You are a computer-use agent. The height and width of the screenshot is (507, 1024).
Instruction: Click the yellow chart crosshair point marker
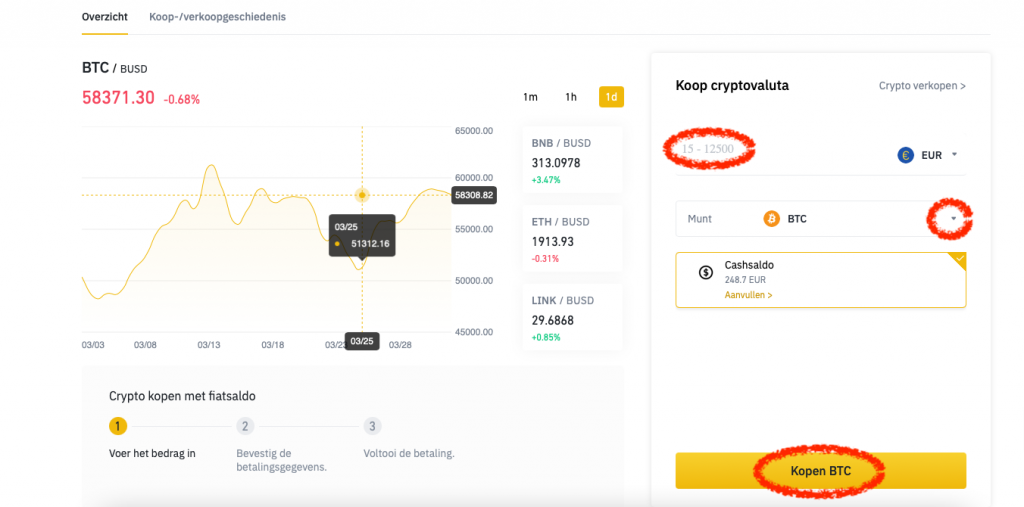tap(362, 195)
